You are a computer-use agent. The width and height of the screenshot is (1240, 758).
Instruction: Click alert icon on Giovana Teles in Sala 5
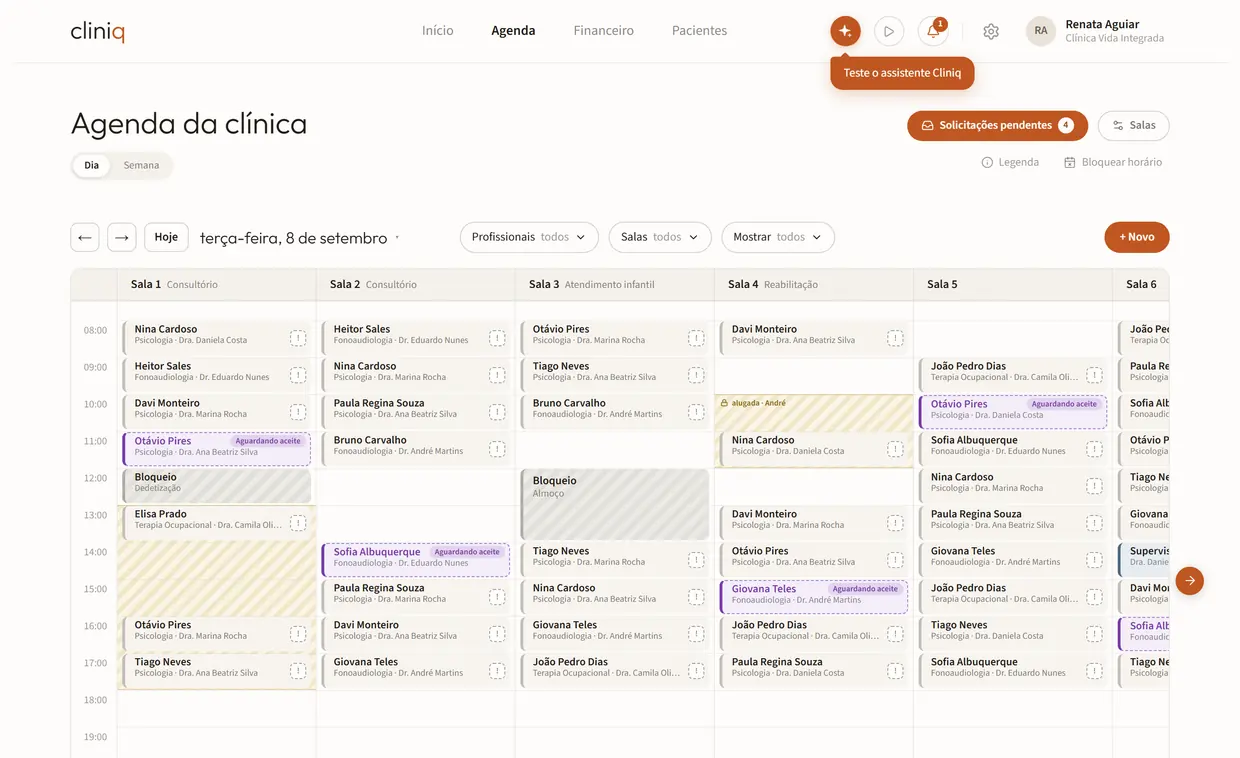(1094, 560)
